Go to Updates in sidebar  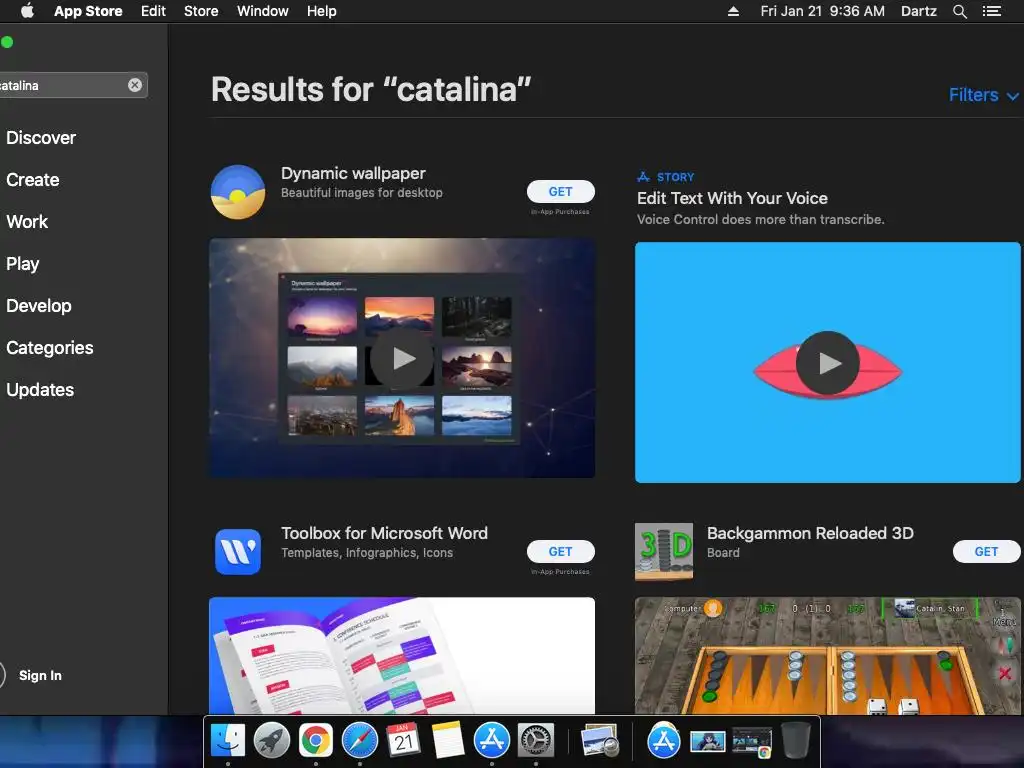[40, 390]
